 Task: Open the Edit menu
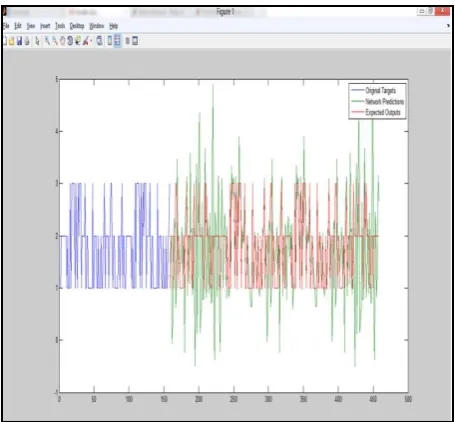pyautogui.click(x=18, y=26)
